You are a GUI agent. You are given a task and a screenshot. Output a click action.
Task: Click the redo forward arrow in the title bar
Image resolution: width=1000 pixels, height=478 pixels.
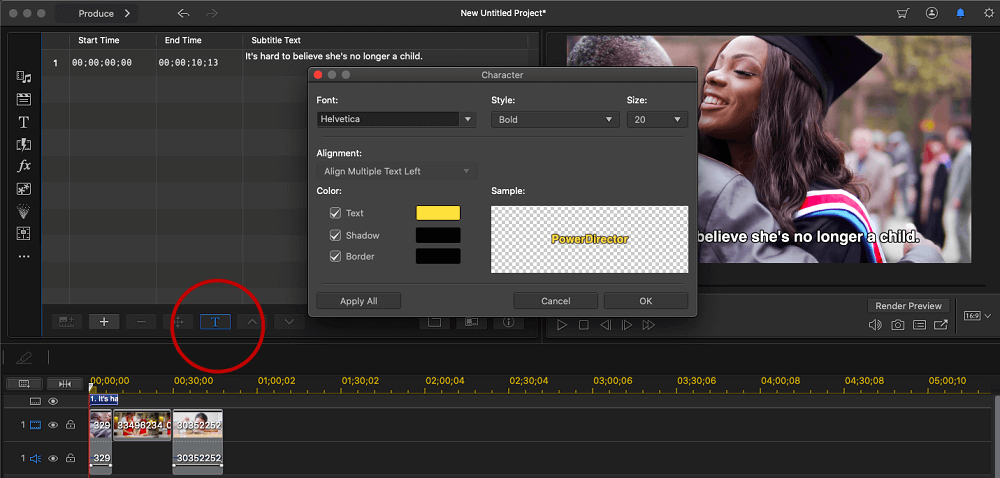point(212,13)
